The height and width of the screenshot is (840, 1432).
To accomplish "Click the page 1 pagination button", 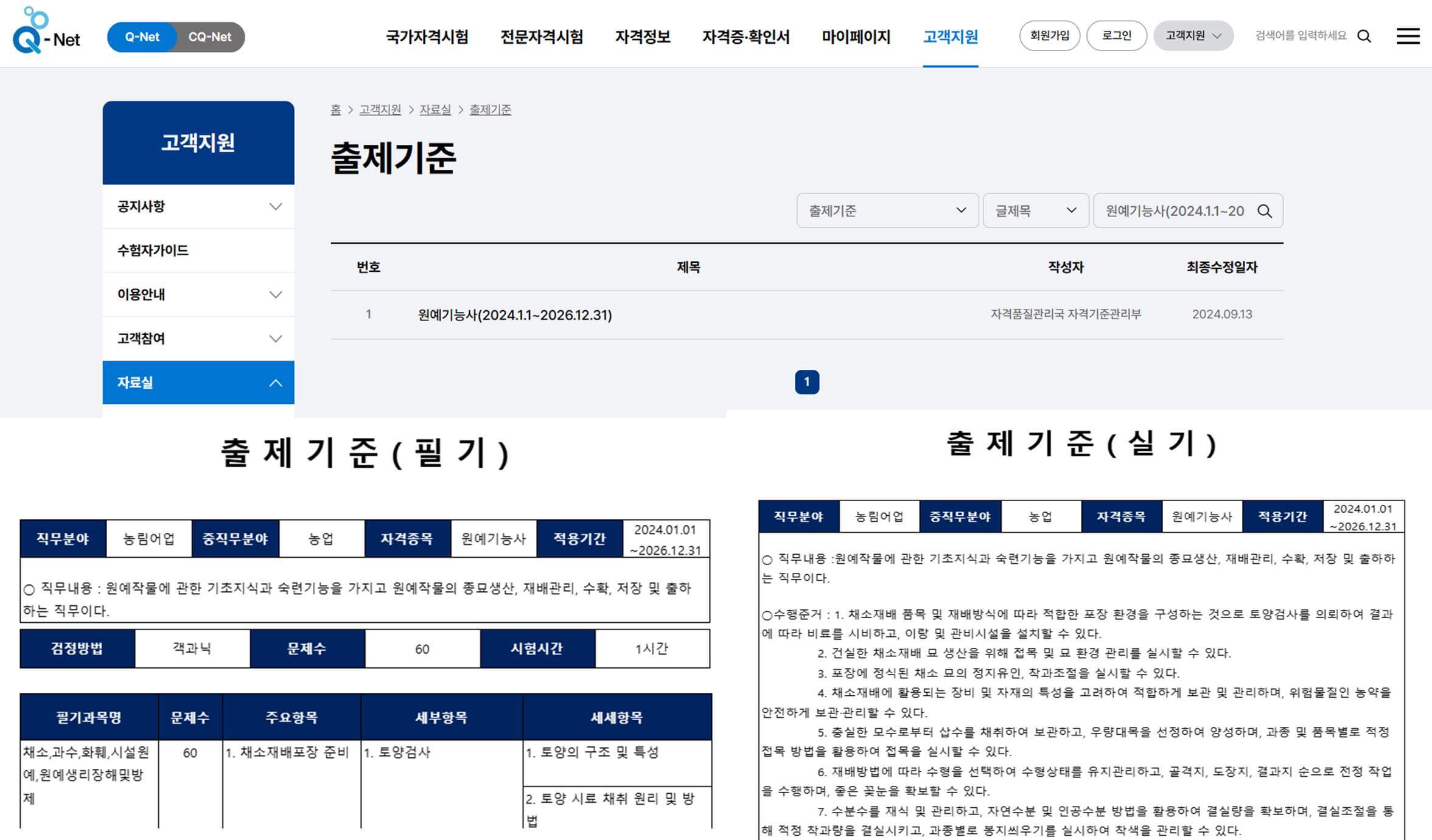I will 806,382.
